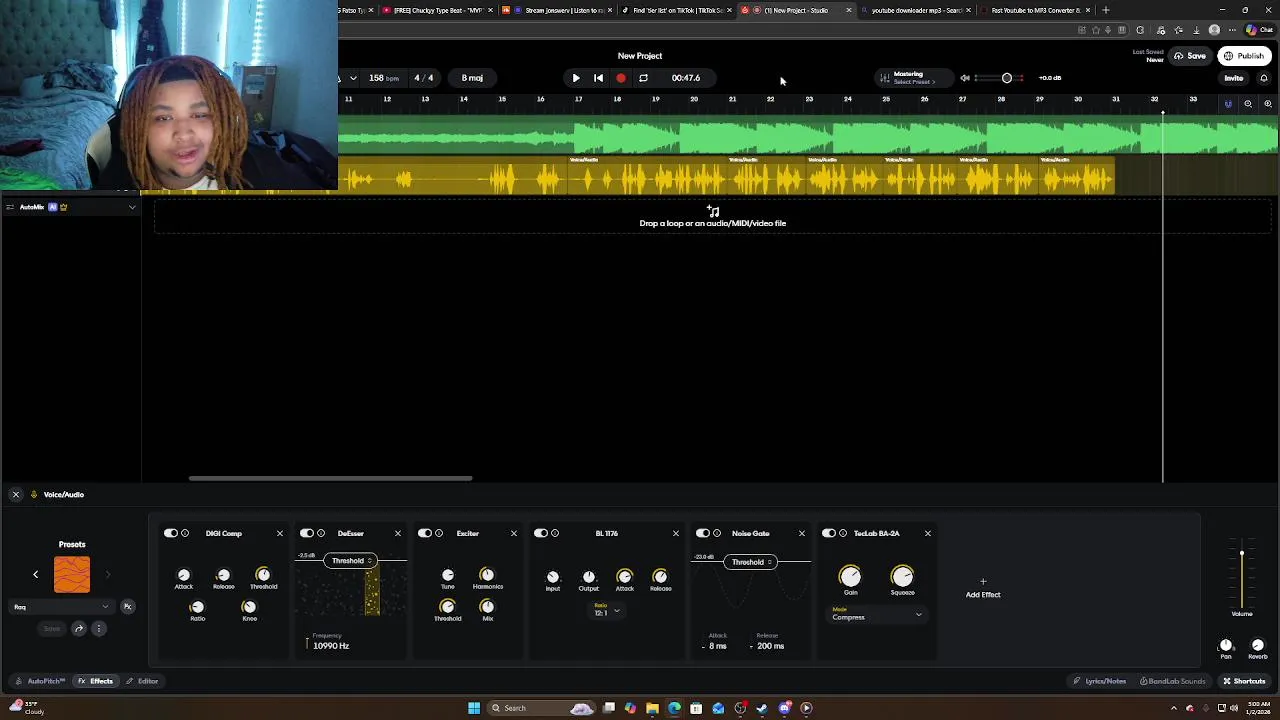The height and width of the screenshot is (720, 1280).
Task: Click the timeline zoom in magnifier
Action: point(1268,104)
